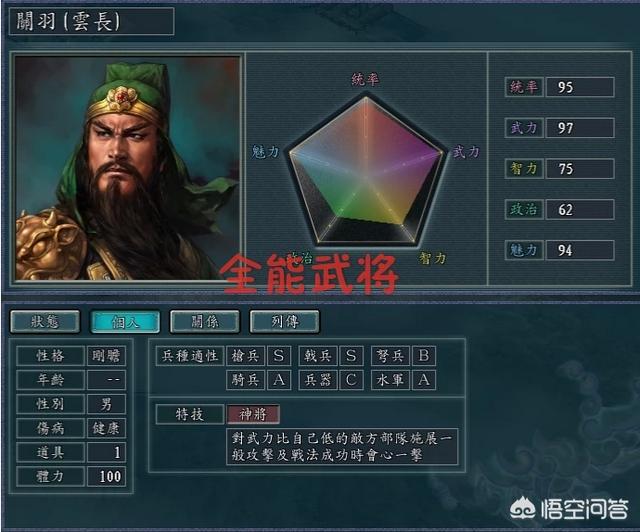
Task: Click the 兵器 C rating box
Action: point(351,380)
